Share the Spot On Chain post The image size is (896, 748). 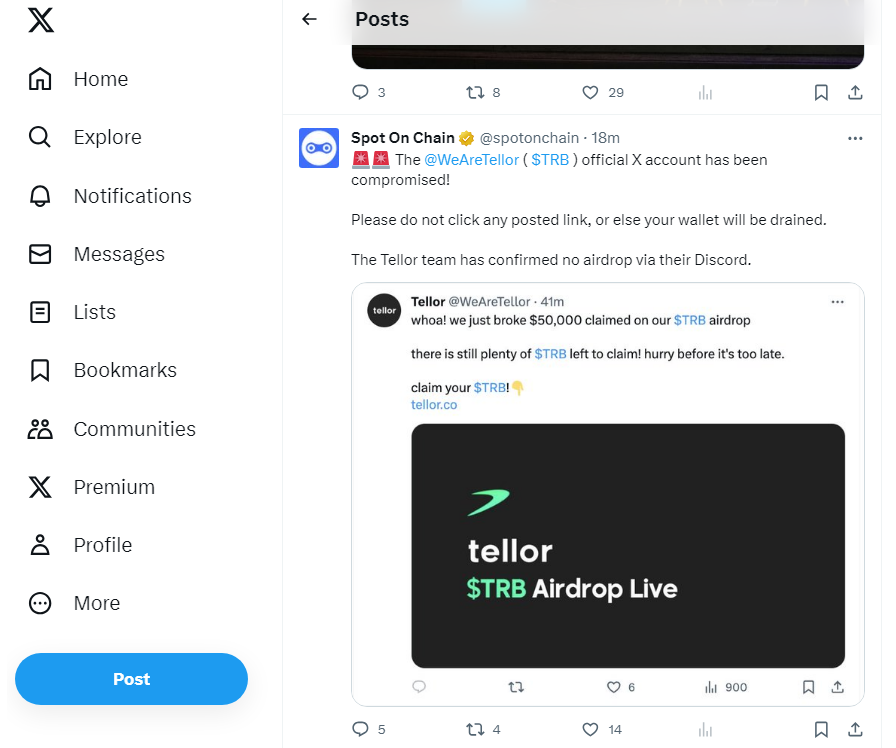[x=855, y=729]
